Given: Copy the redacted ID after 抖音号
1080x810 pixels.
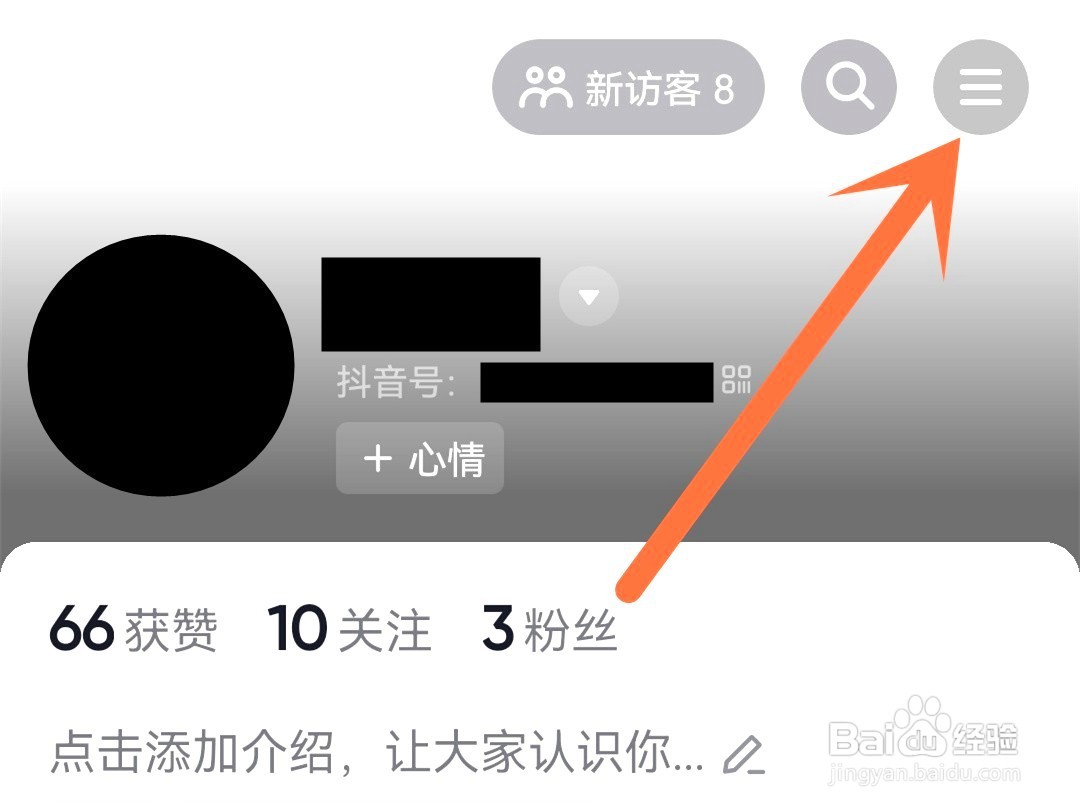Looking at the screenshot, I should tap(596, 382).
